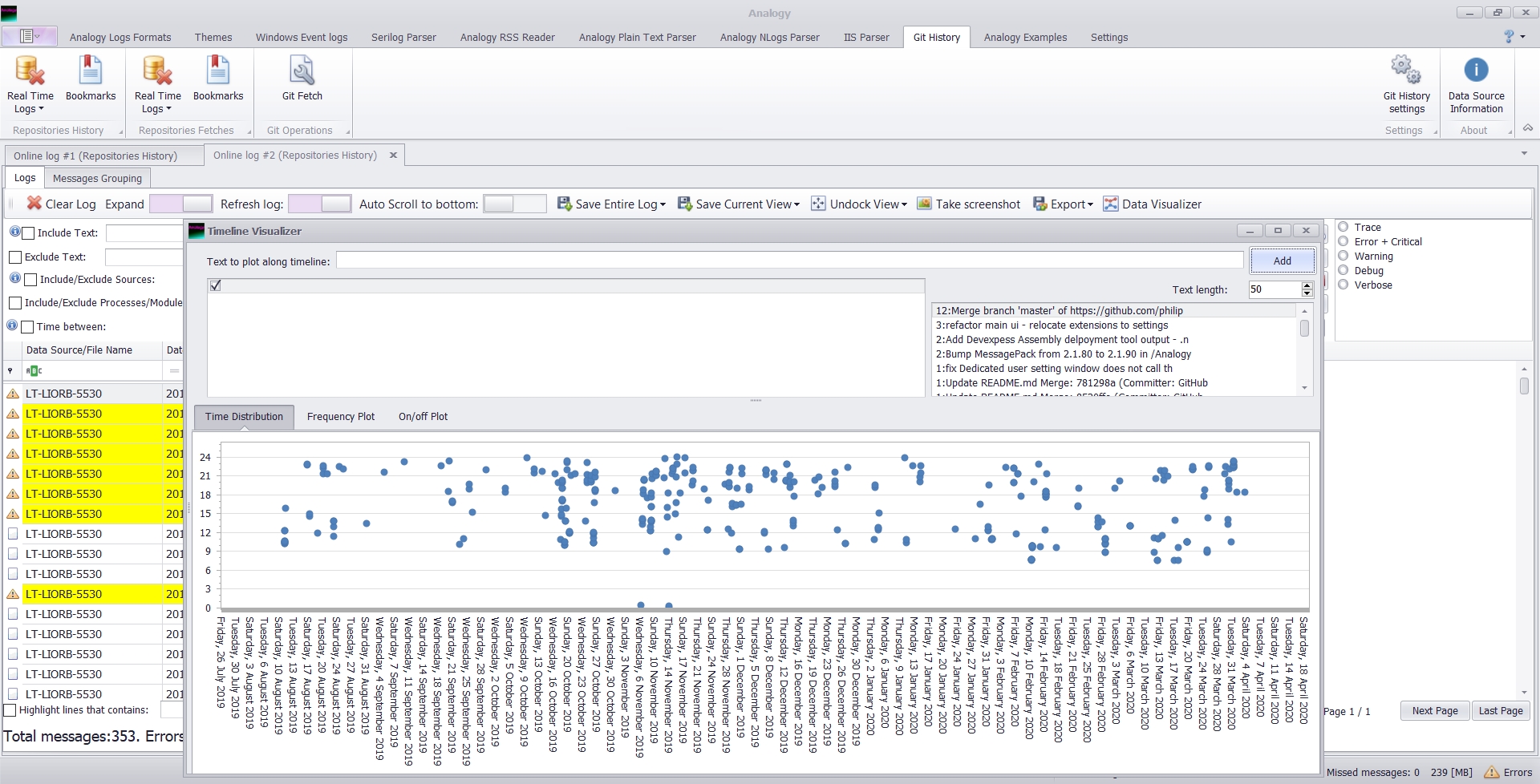Increase the Text length value
1540x784 pixels.
click(x=1307, y=285)
